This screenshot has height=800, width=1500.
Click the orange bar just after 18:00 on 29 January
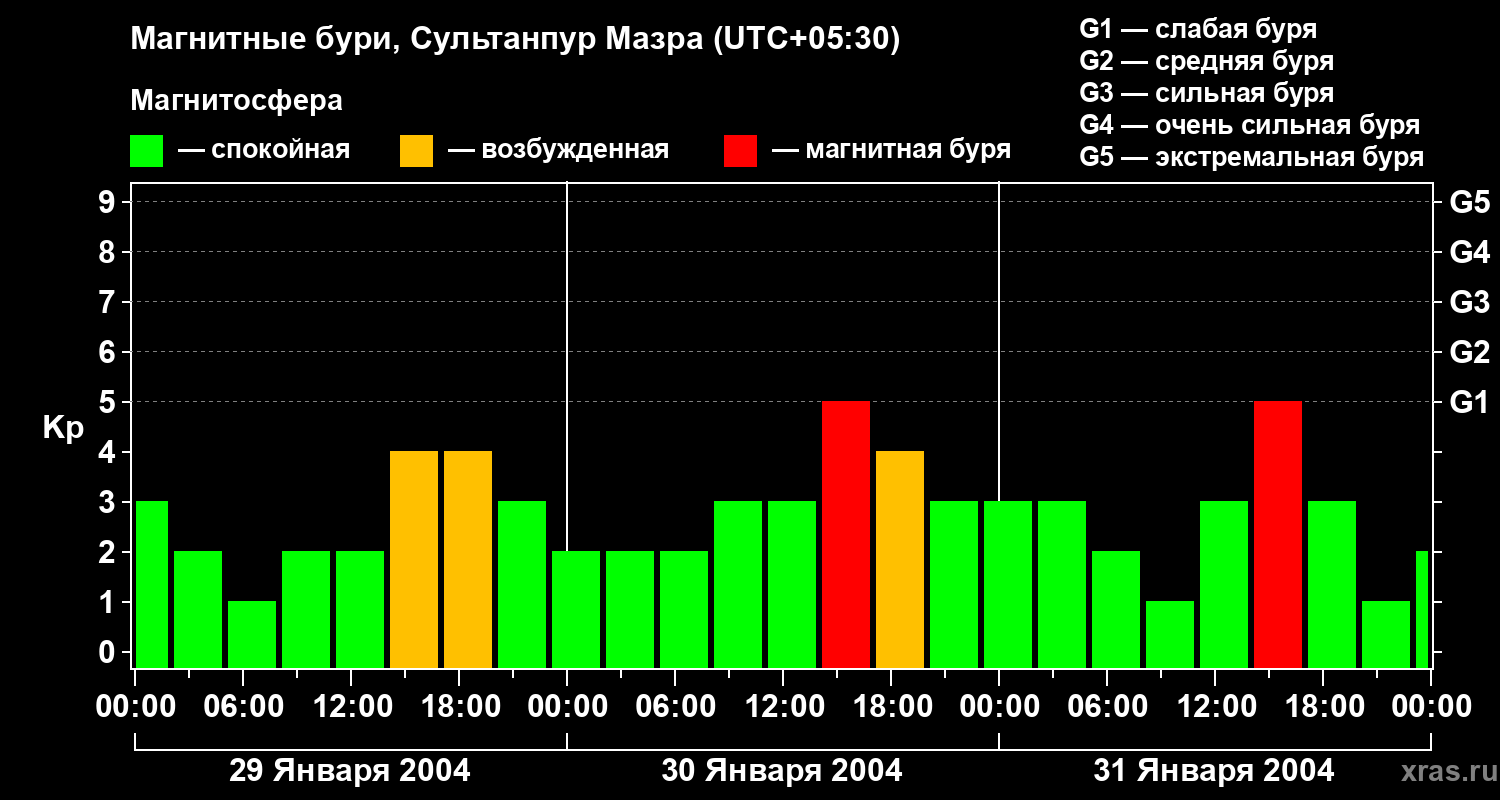(x=468, y=559)
